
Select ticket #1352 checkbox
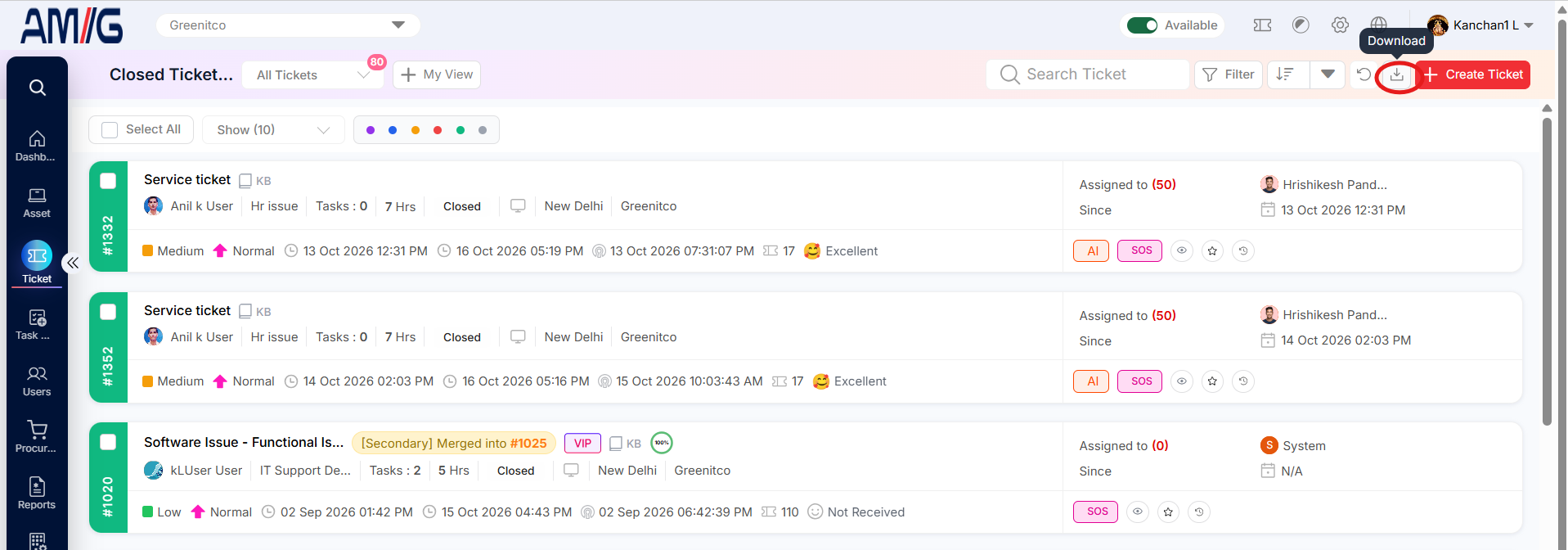108,312
